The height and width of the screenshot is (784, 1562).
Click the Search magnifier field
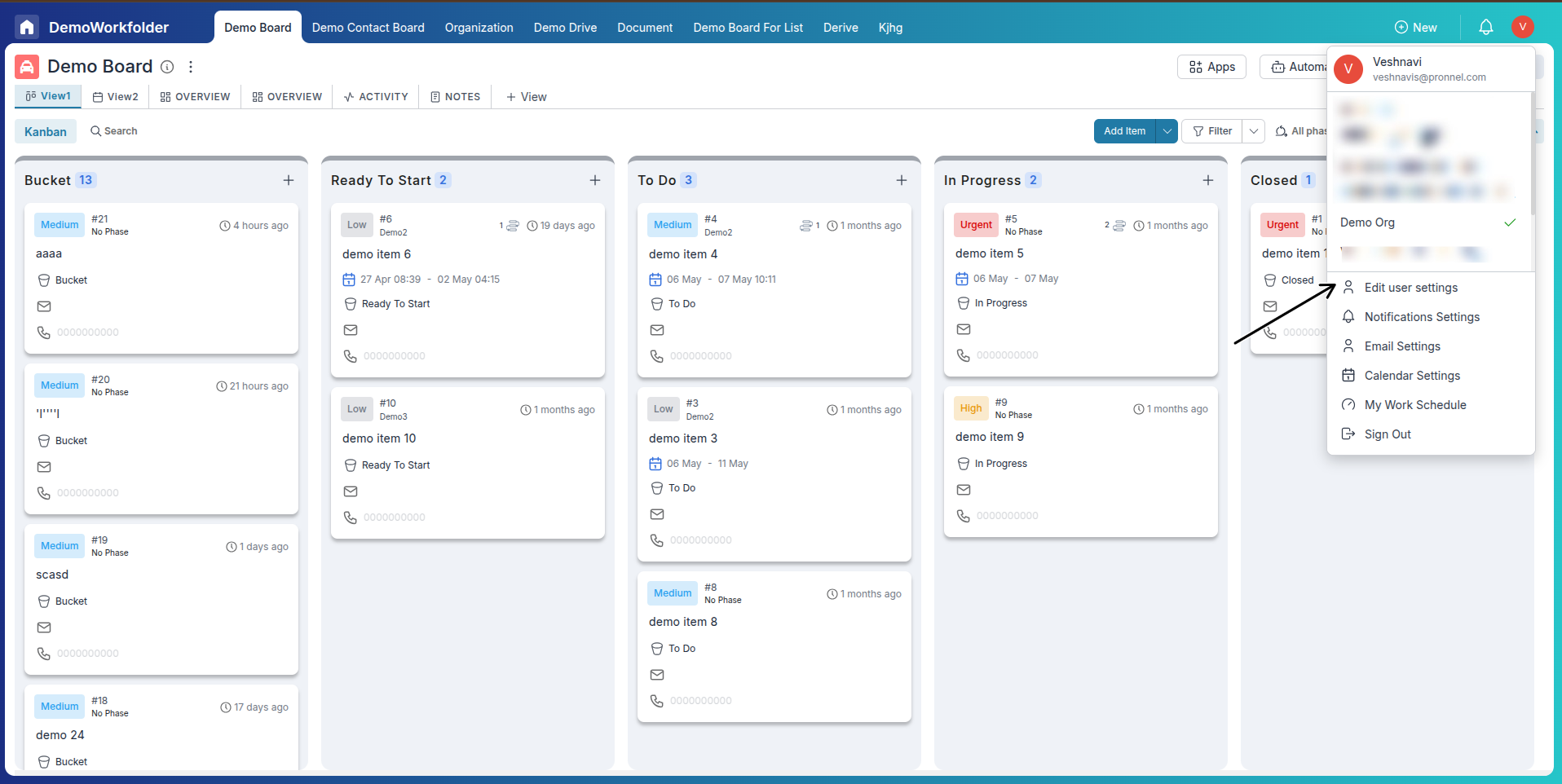click(114, 131)
